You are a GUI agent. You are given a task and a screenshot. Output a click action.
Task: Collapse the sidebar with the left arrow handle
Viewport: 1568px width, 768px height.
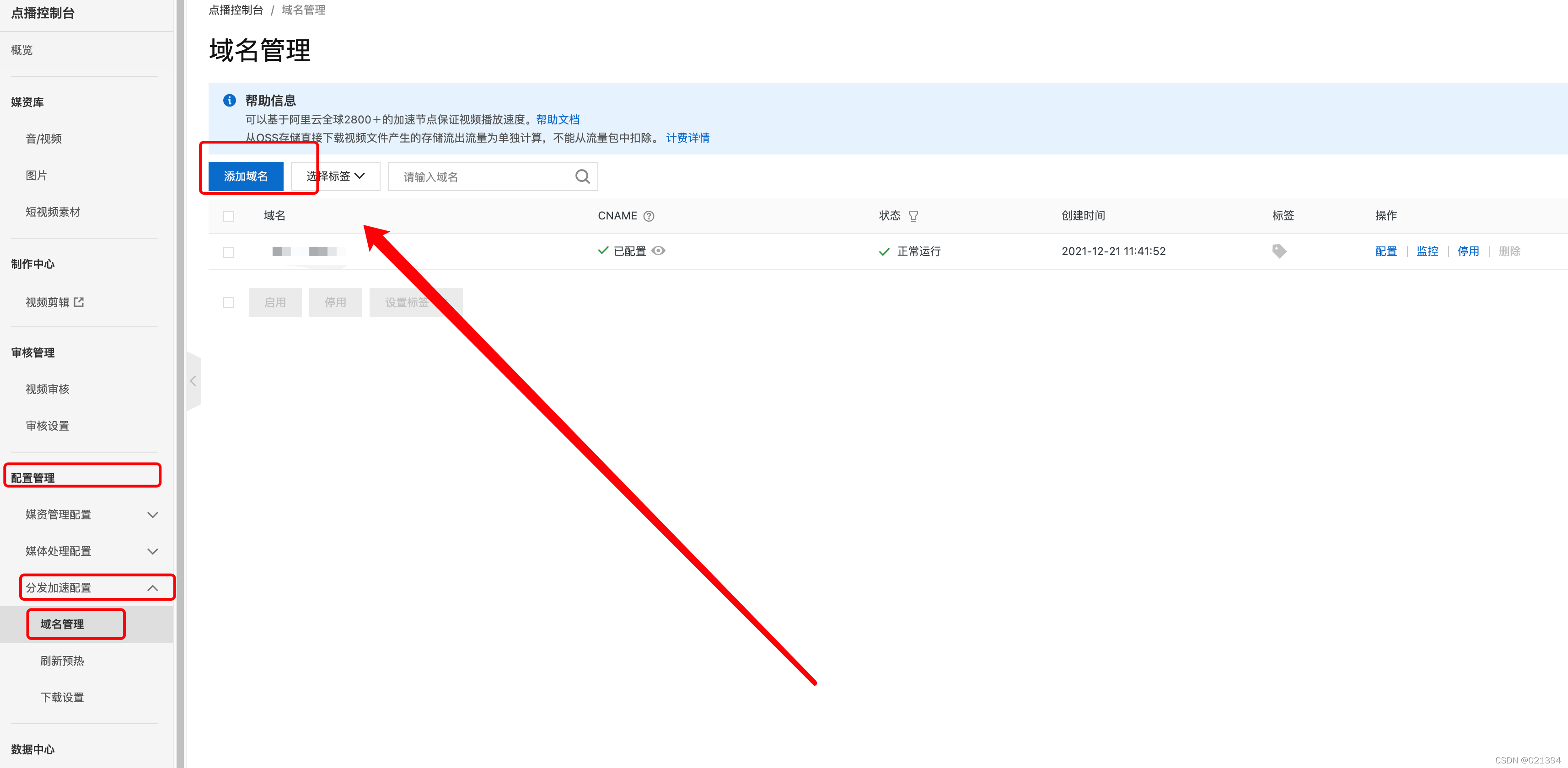coord(193,381)
